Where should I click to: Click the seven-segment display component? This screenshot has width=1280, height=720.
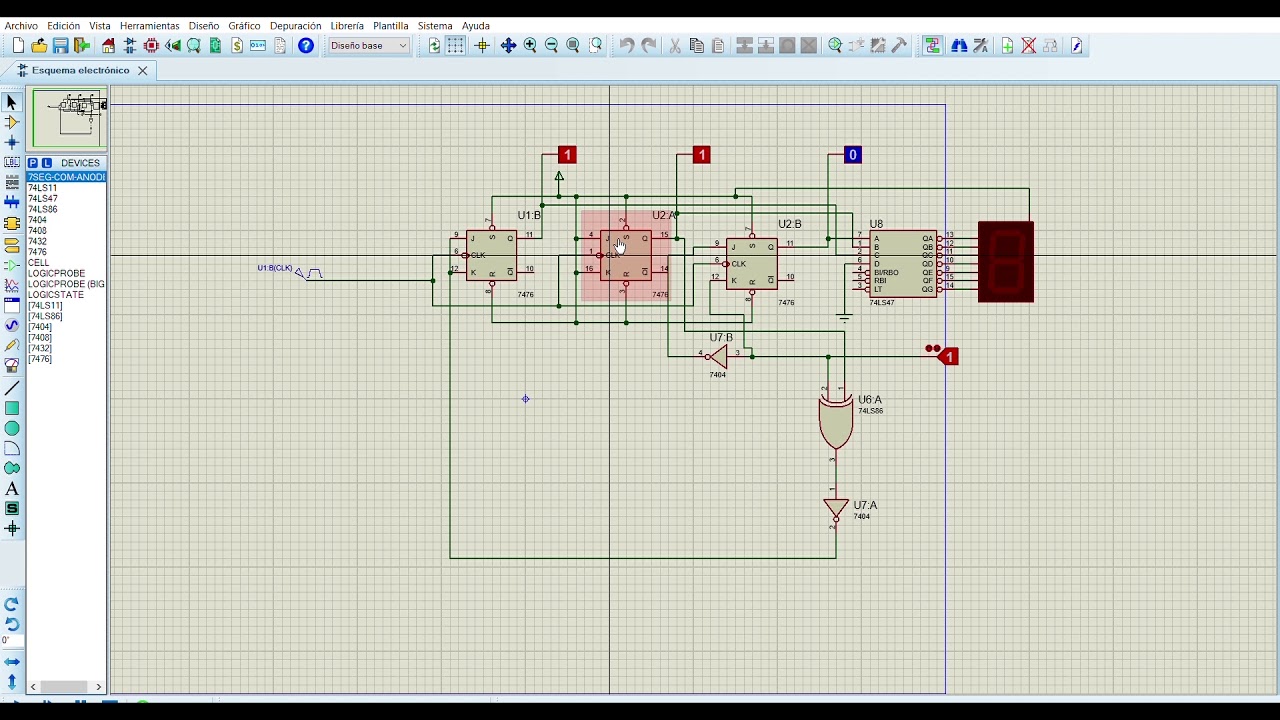click(x=1006, y=262)
